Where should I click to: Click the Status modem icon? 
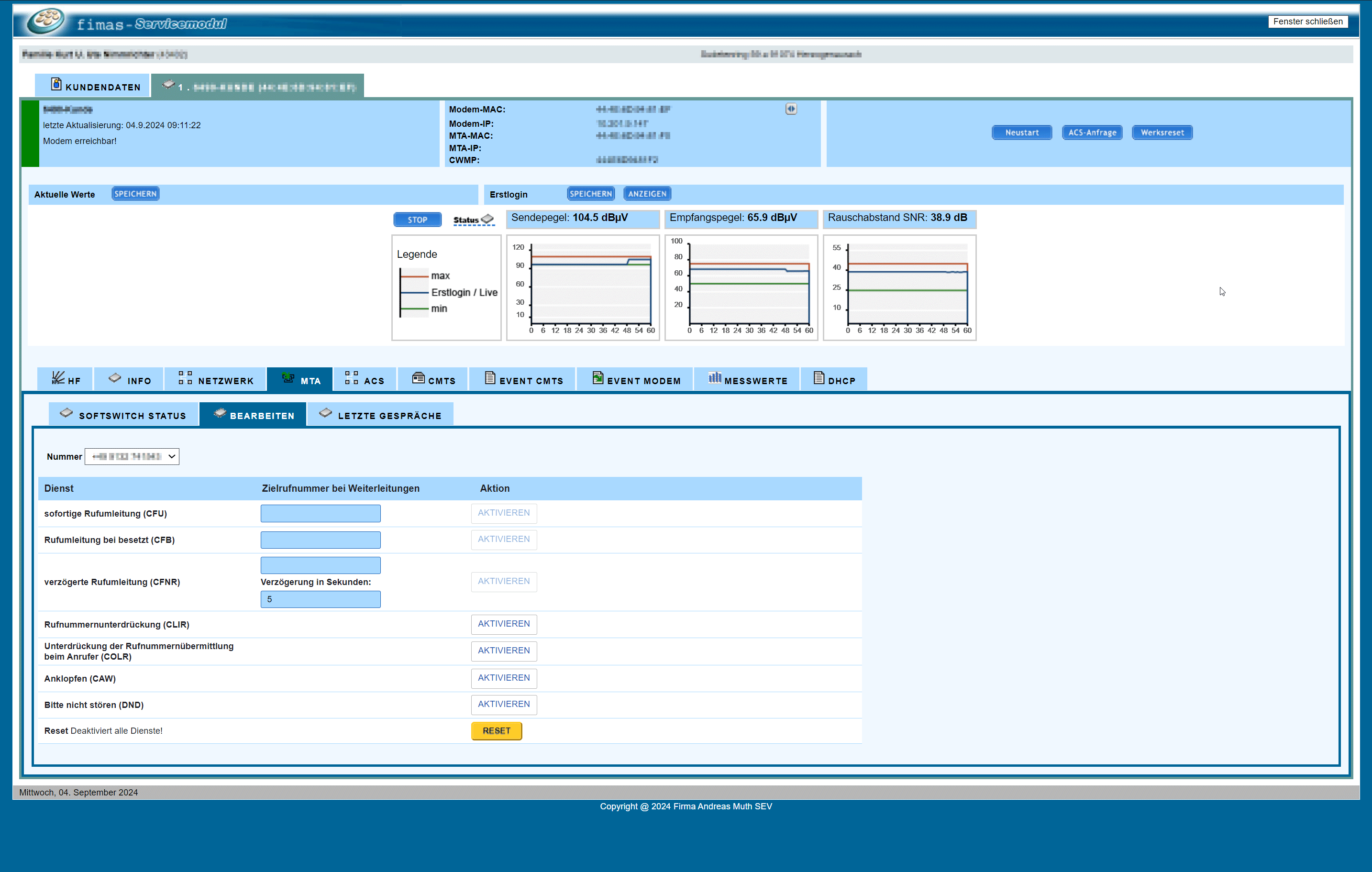[x=487, y=219]
